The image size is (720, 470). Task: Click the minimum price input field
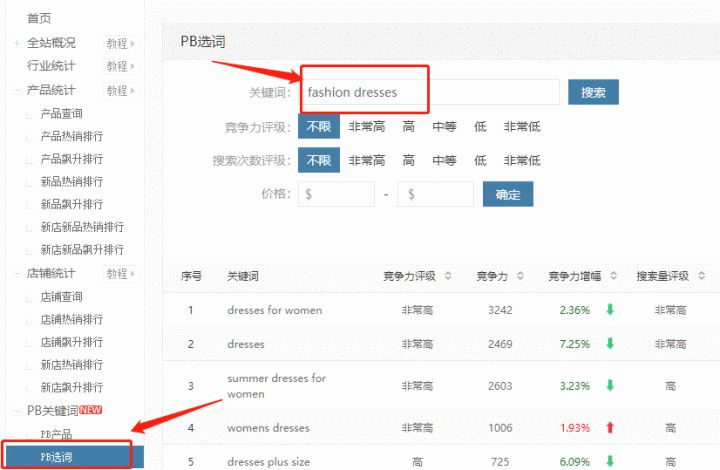click(336, 194)
